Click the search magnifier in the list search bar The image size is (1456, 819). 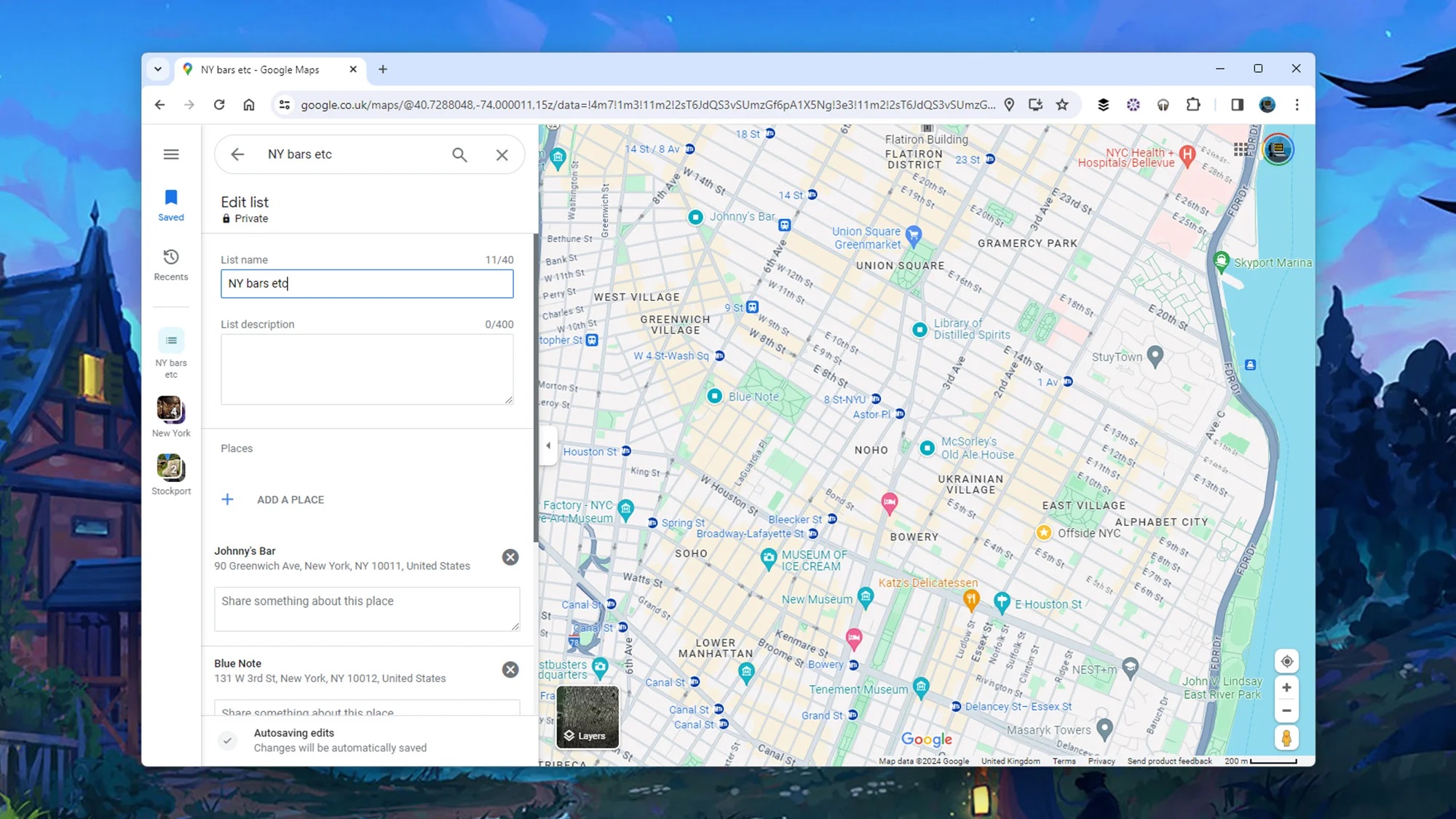tap(460, 154)
